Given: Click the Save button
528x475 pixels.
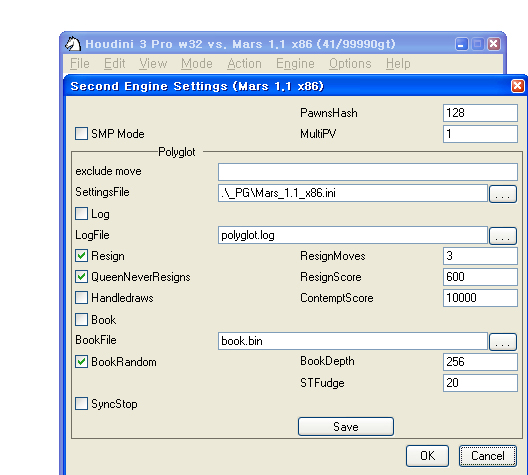Looking at the screenshot, I should 346,427.
